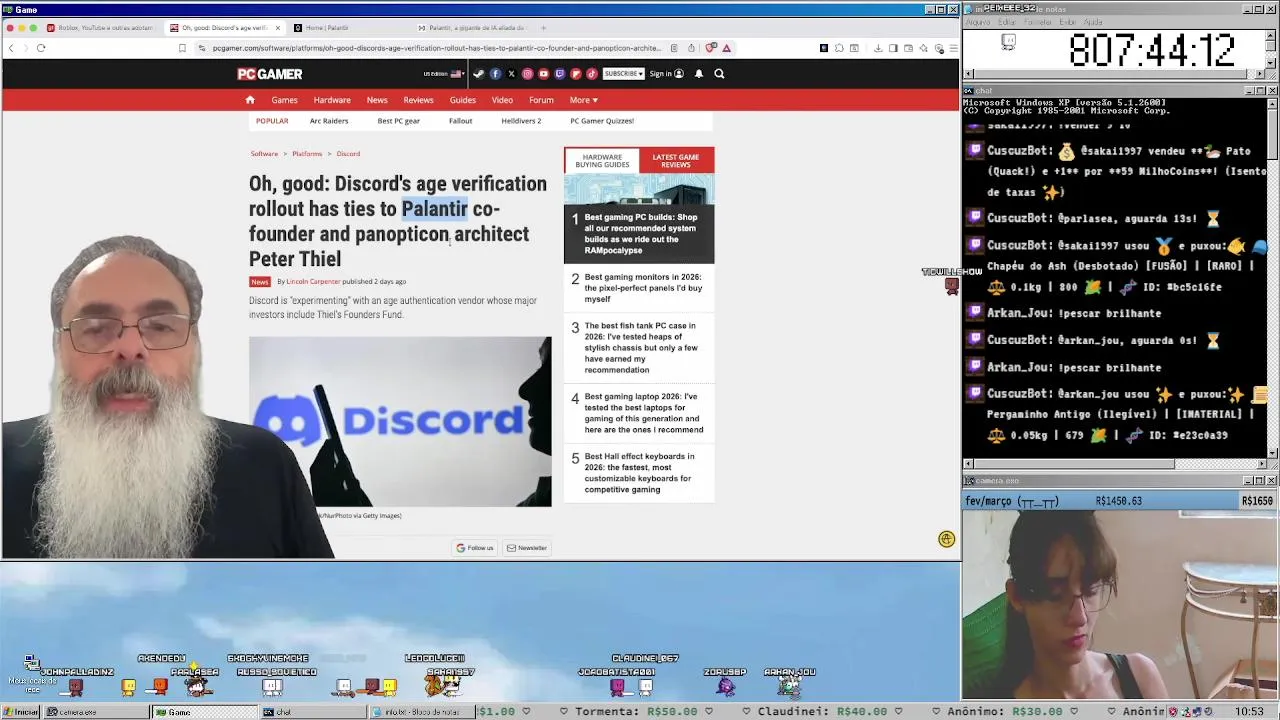The height and width of the screenshot is (720, 1280).
Task: Click the PC Gamer logo
Action: pos(270,74)
